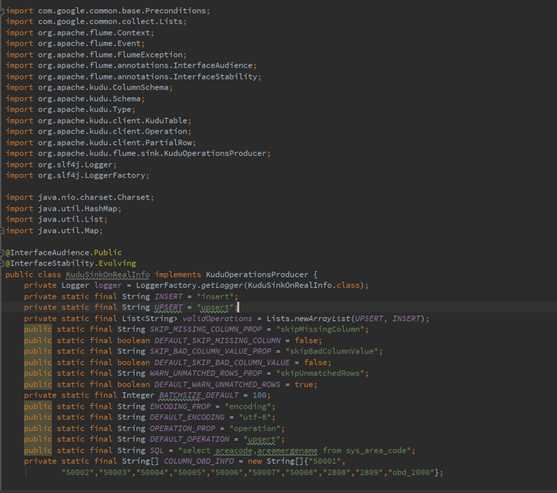557x493 pixels.
Task: Click KuduOperationsProducer after implements
Action: click(x=257, y=275)
